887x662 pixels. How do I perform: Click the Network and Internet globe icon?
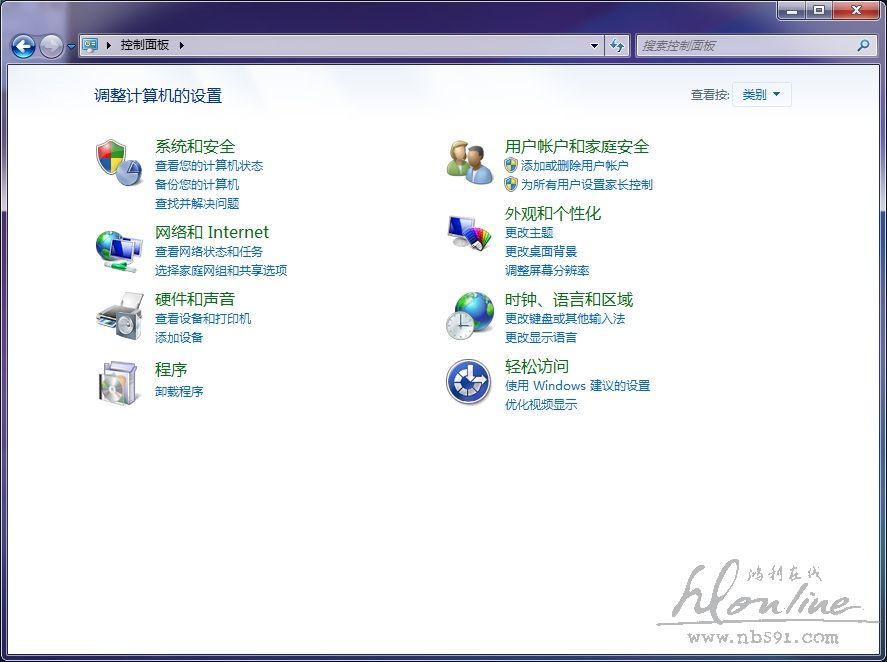coord(119,249)
